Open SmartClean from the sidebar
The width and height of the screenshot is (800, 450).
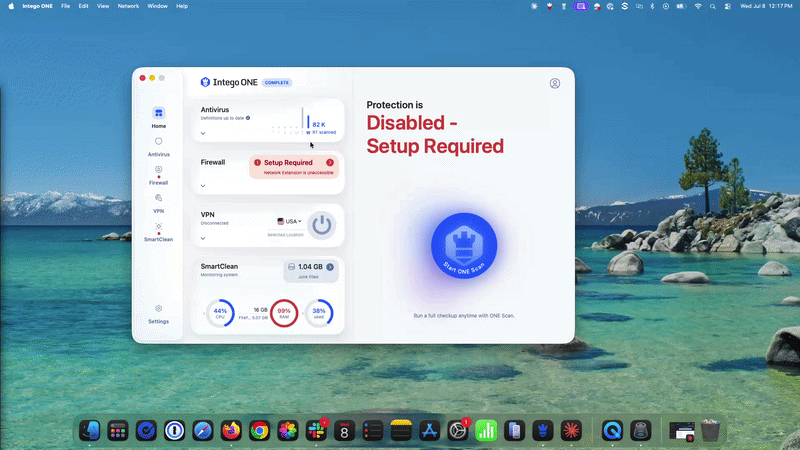pos(159,232)
